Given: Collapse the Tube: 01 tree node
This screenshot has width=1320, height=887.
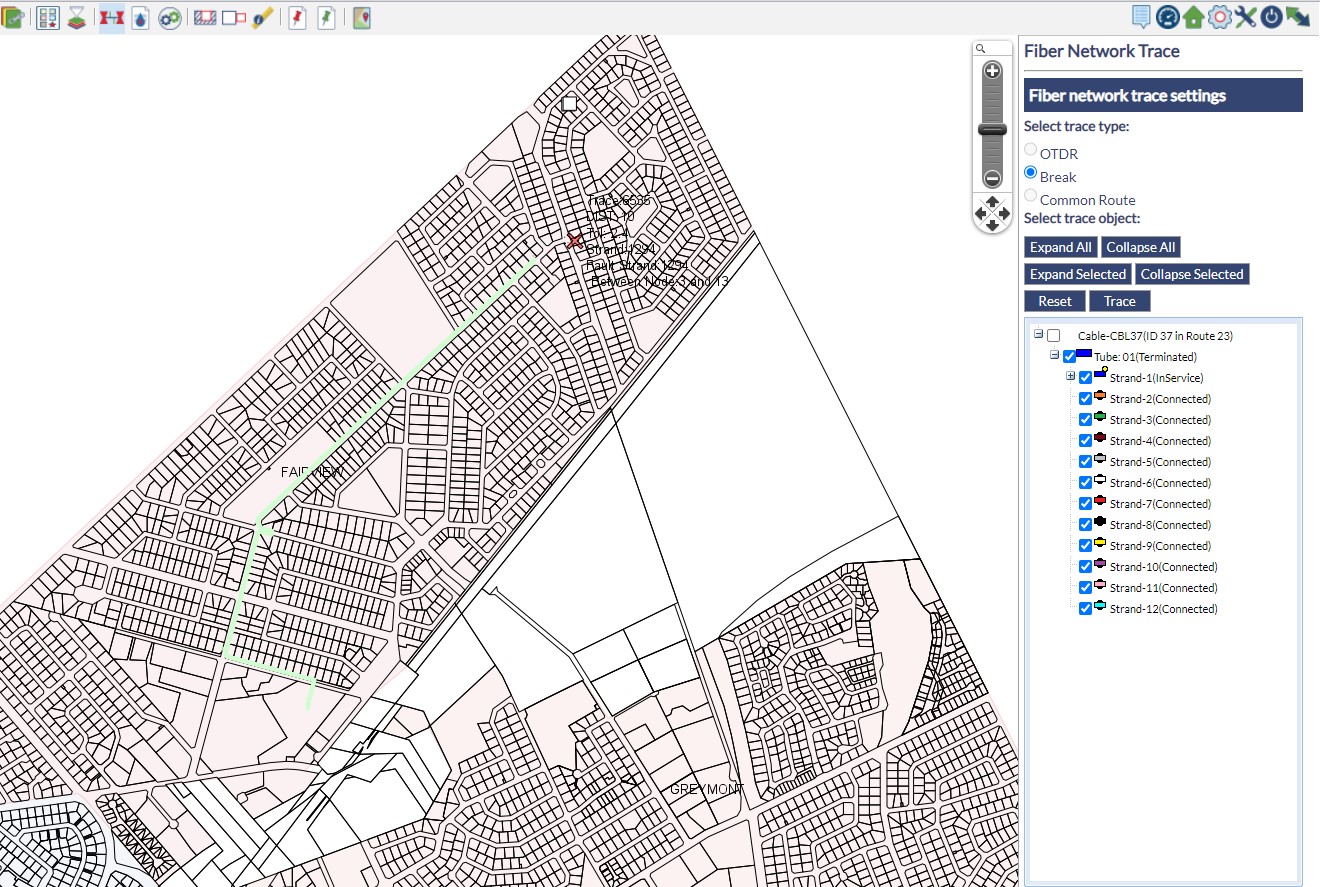Looking at the screenshot, I should [x=1054, y=356].
